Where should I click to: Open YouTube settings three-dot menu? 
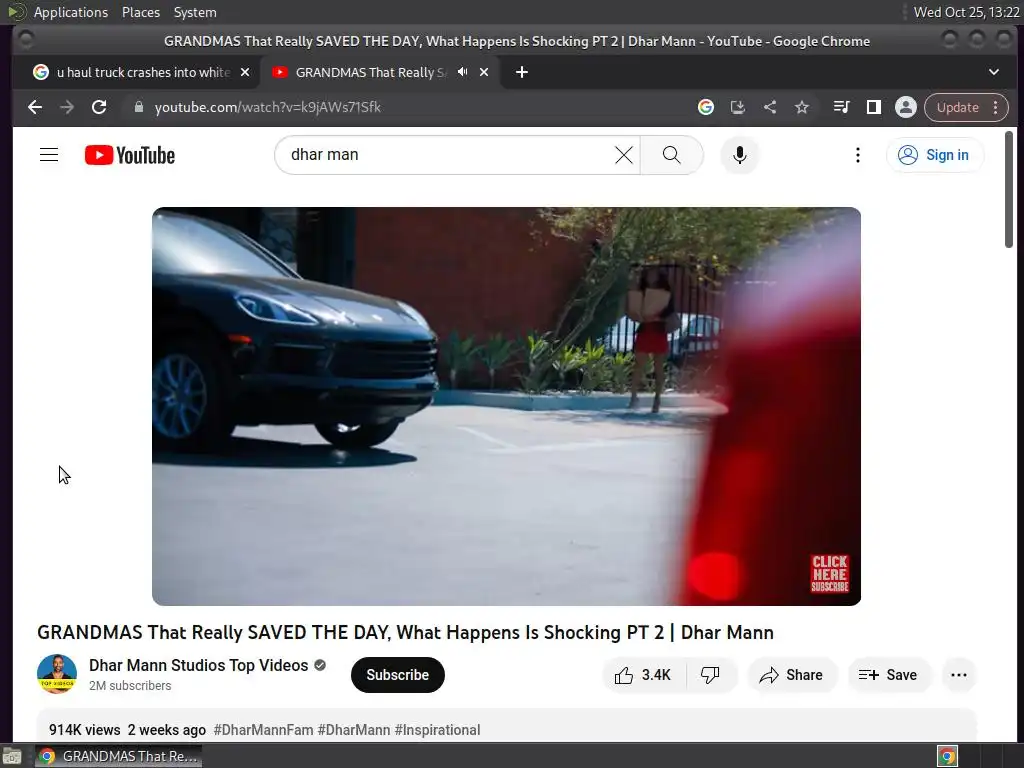pos(857,155)
